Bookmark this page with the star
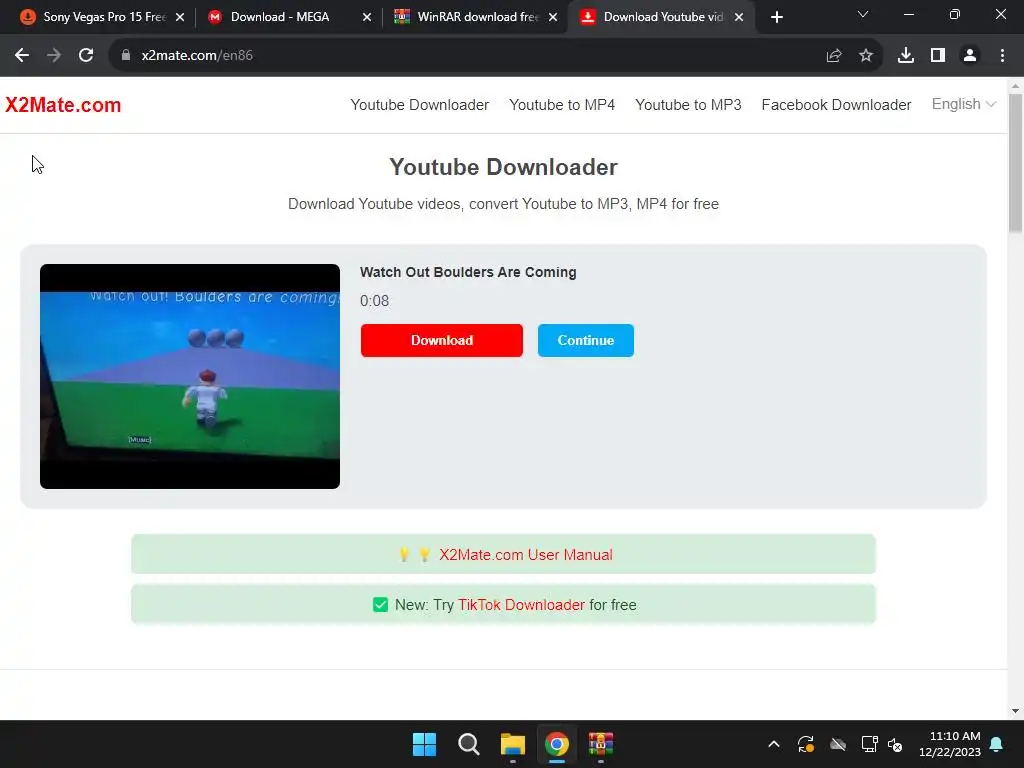 pos(866,56)
